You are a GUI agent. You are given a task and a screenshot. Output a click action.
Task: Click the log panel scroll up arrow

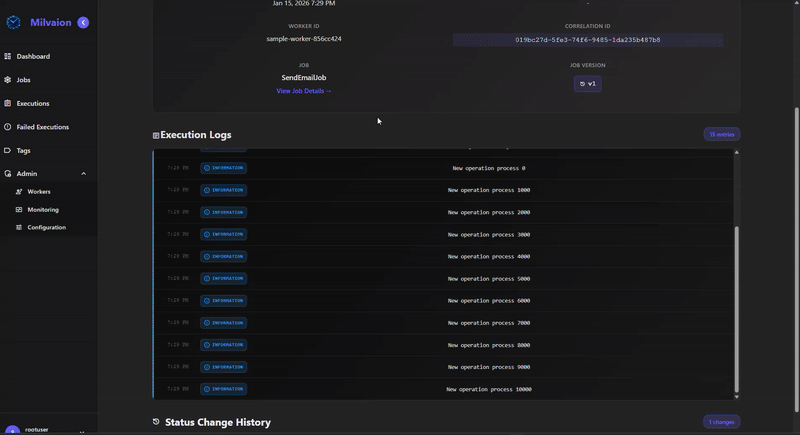tap(736, 152)
